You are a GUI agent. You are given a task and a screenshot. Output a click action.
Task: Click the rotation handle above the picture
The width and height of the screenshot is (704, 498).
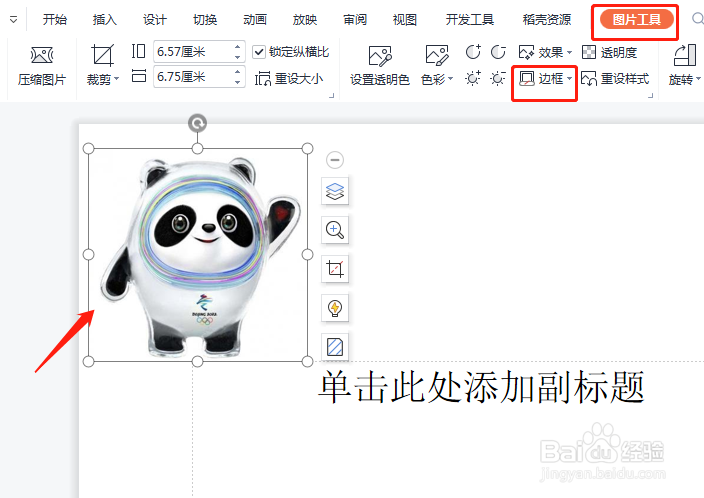(198, 123)
